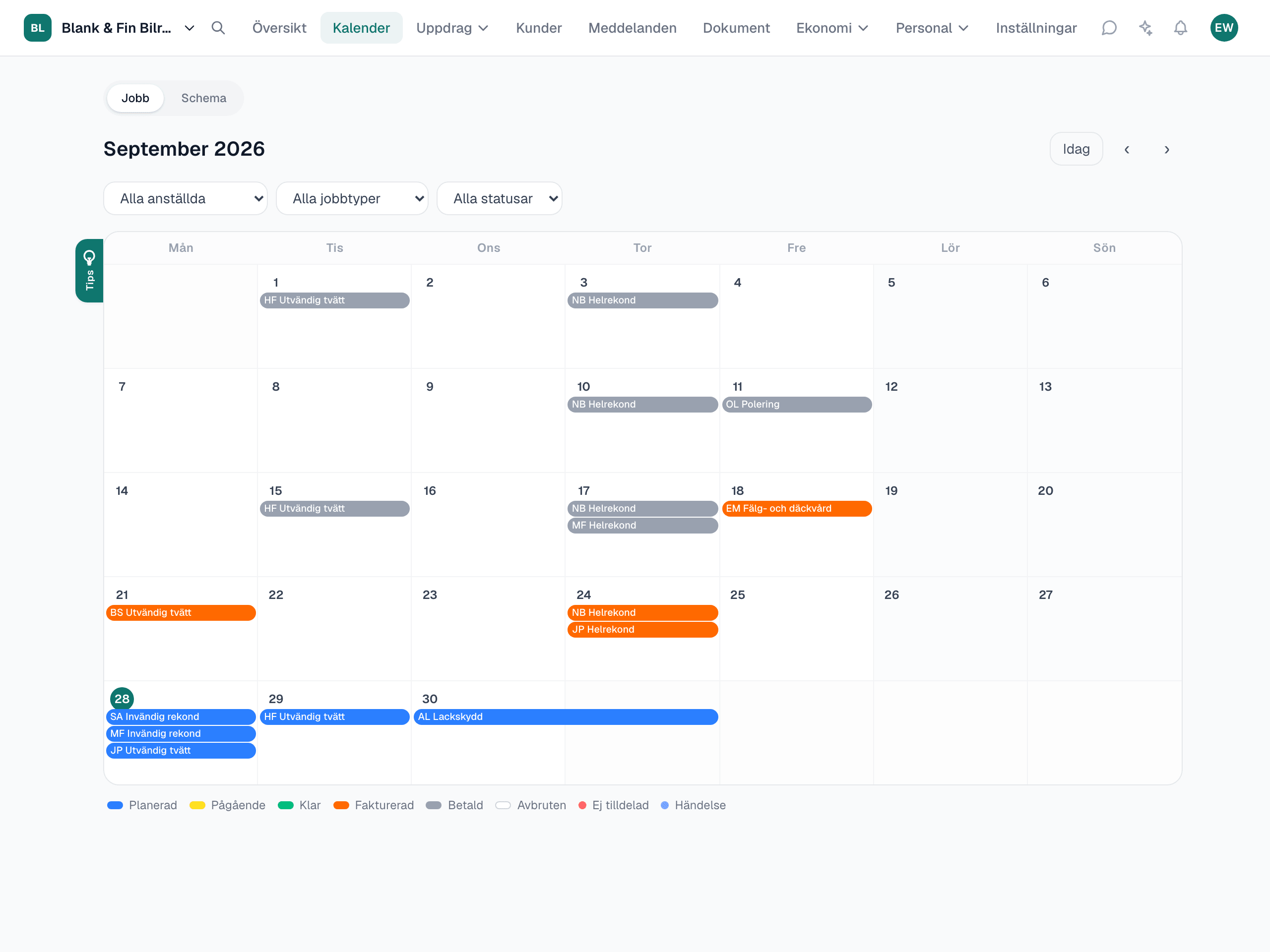This screenshot has height=952, width=1270.
Task: Open Dokument page
Action: tap(736, 28)
